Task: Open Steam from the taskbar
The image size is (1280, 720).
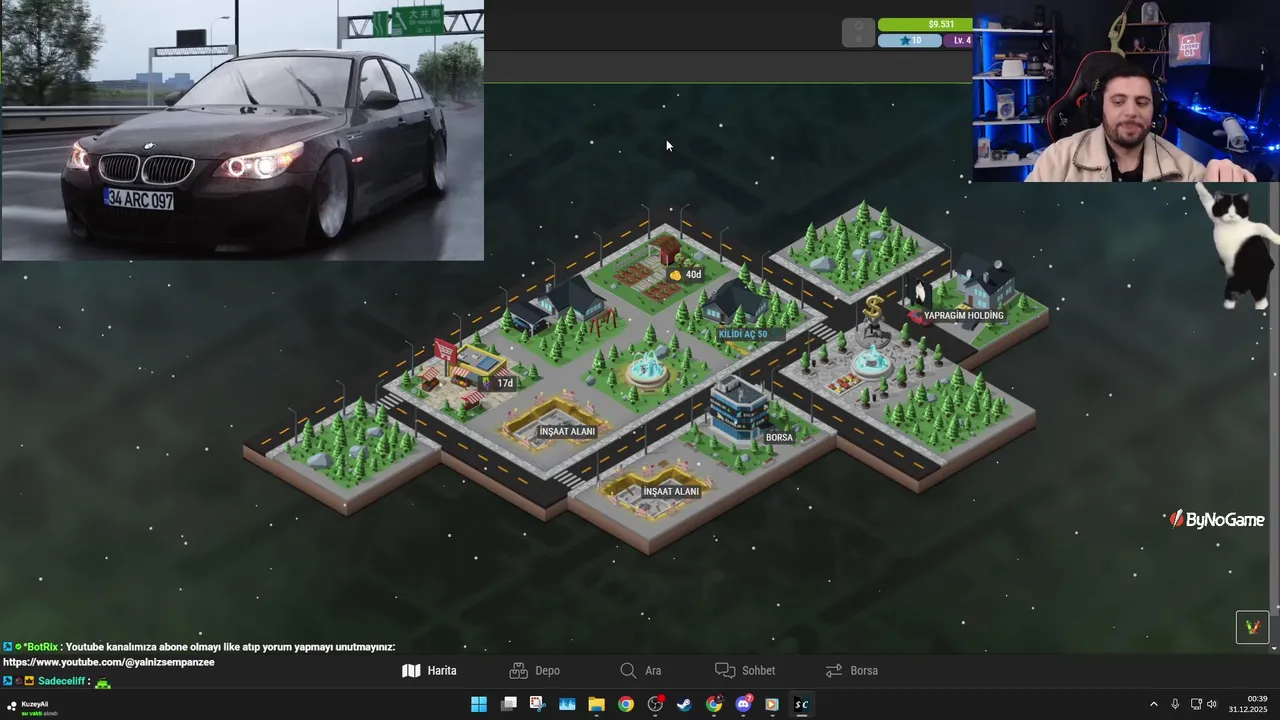Action: click(684, 704)
